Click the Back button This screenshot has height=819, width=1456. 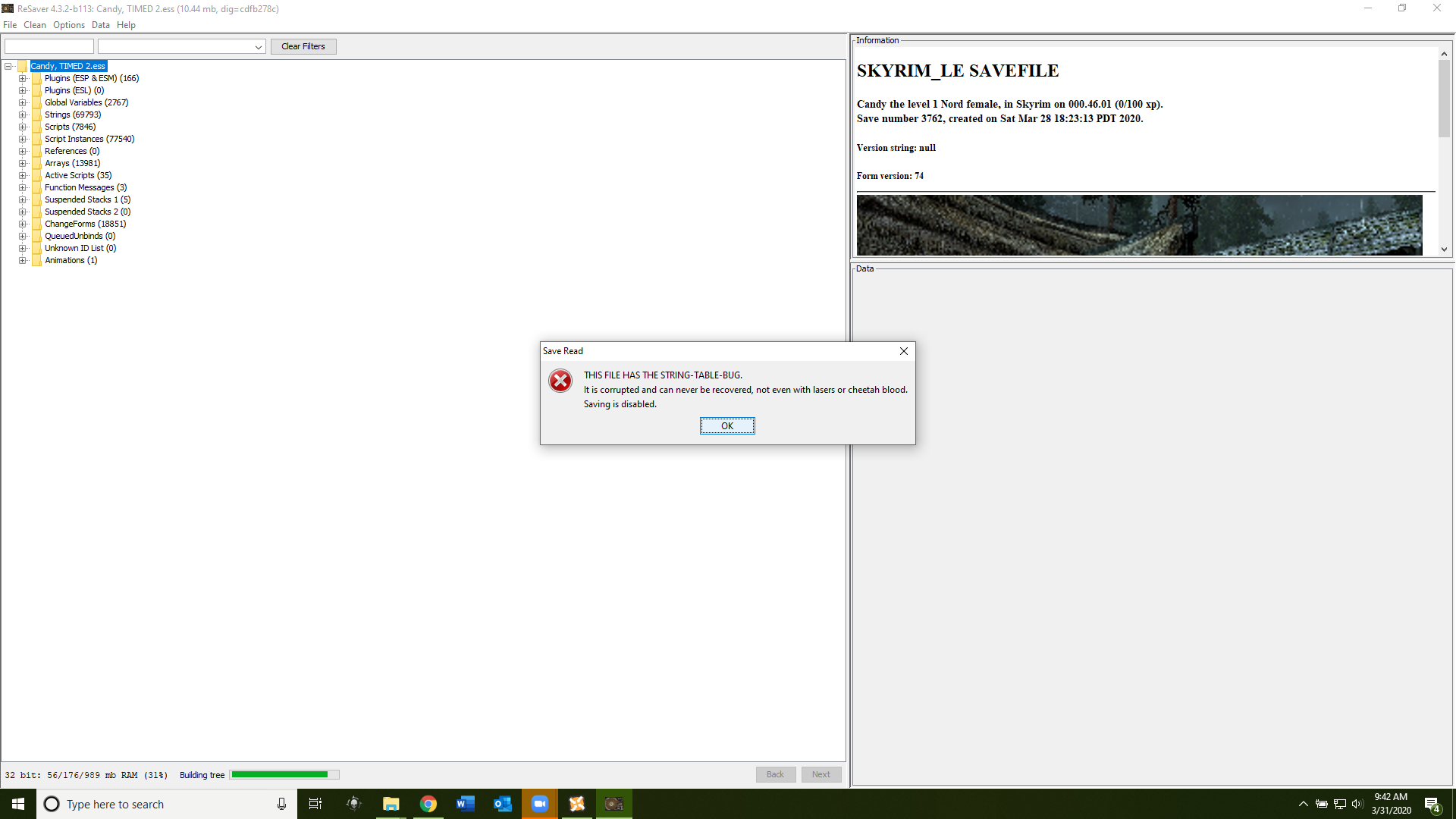[775, 774]
